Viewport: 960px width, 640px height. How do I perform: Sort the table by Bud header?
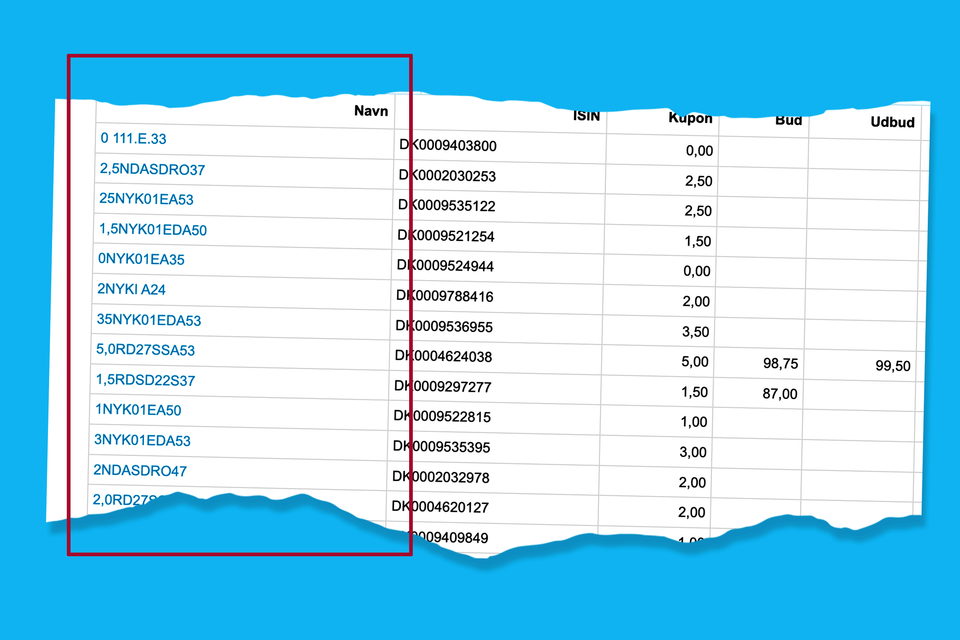[x=788, y=121]
